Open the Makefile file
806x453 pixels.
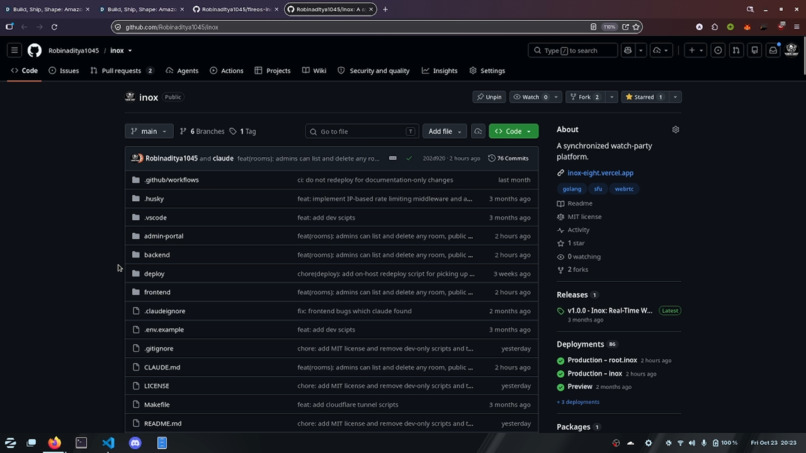tap(157, 405)
